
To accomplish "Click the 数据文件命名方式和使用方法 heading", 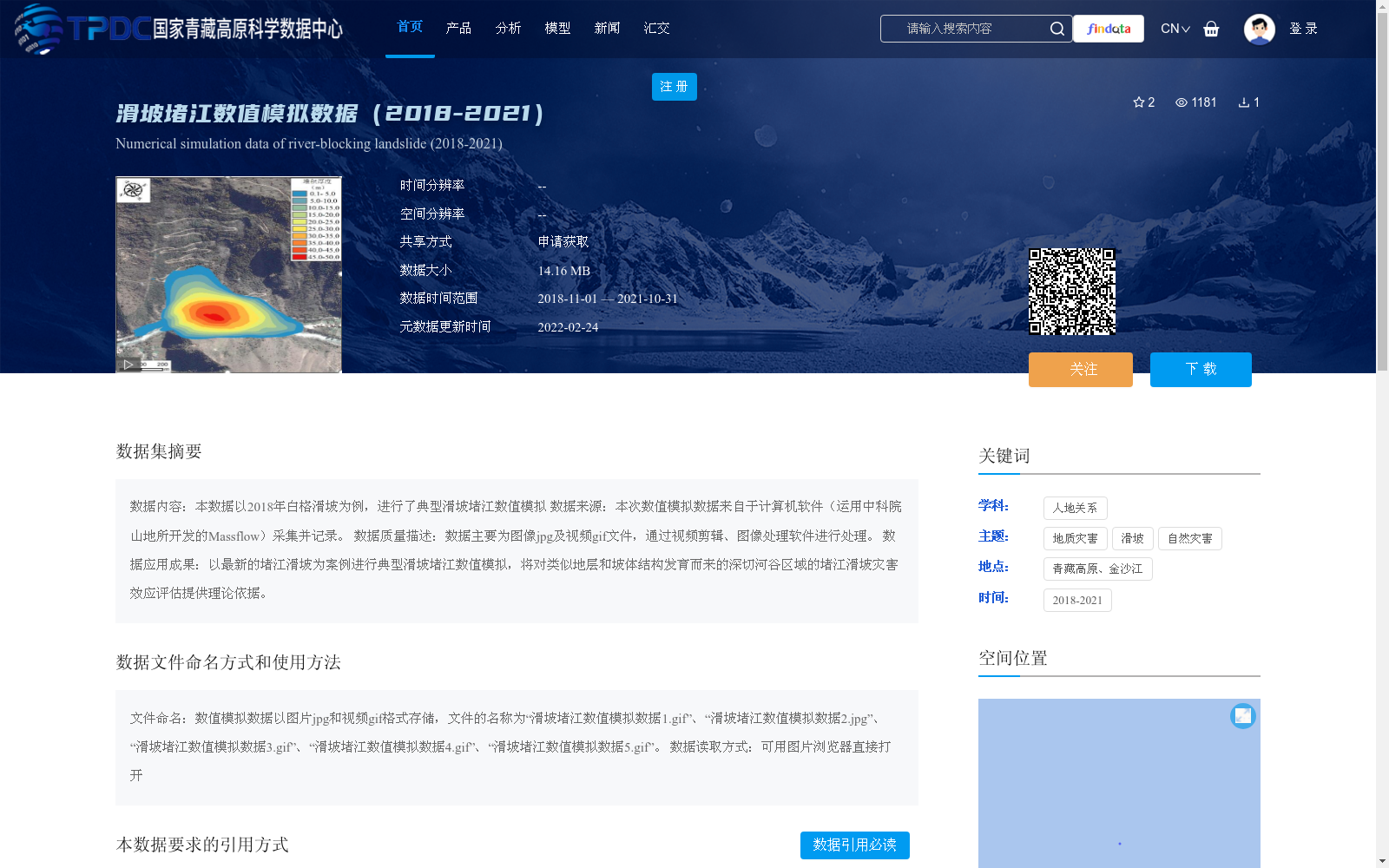I will (228, 662).
